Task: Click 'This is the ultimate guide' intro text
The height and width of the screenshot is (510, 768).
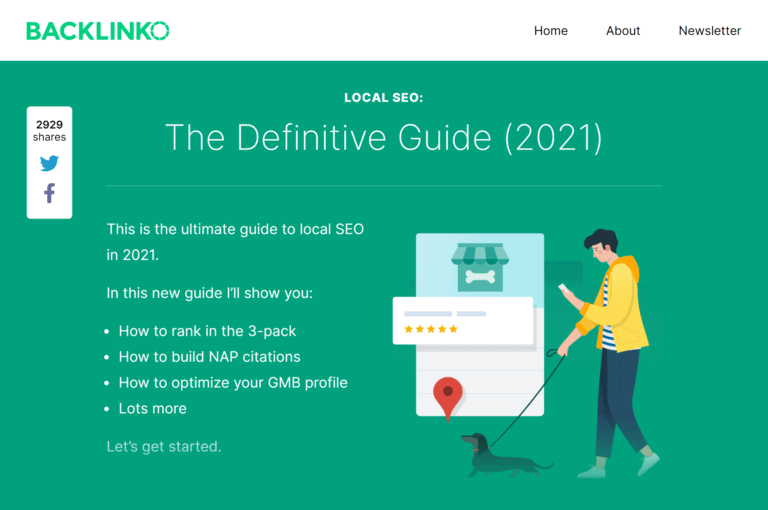Action: pos(235,242)
